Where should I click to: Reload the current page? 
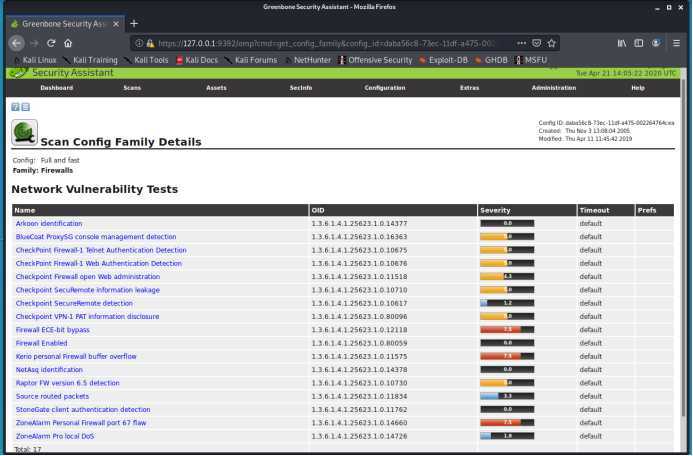51,43
